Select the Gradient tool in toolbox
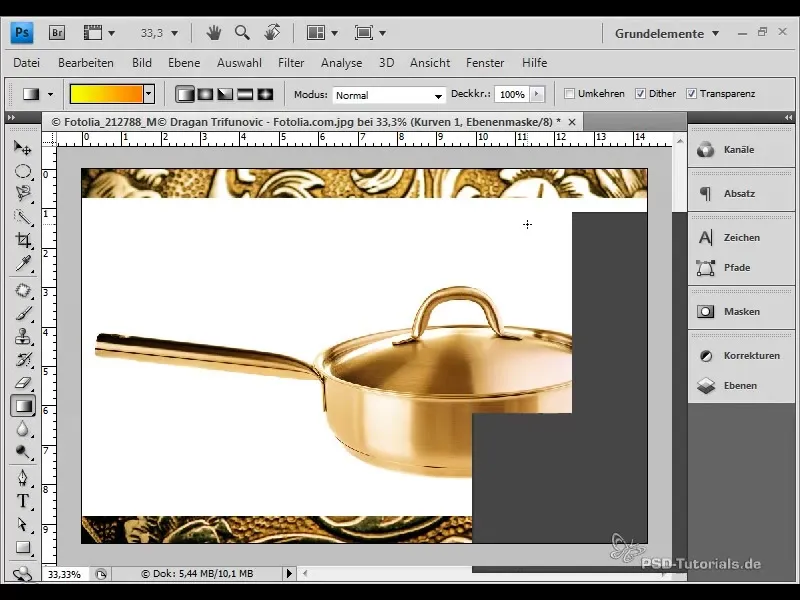 [x=22, y=406]
